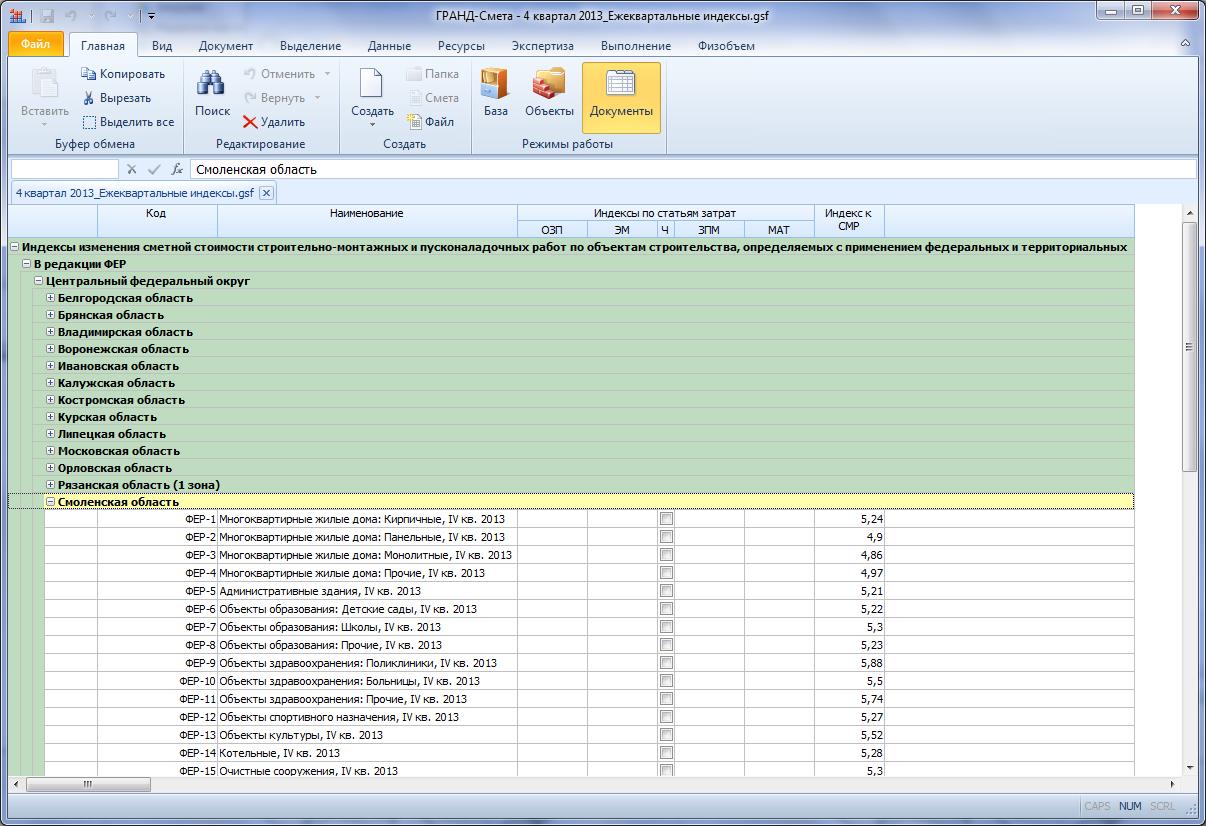Click Выделить все (Select all)
This screenshot has width=1206, height=826.
(128, 122)
